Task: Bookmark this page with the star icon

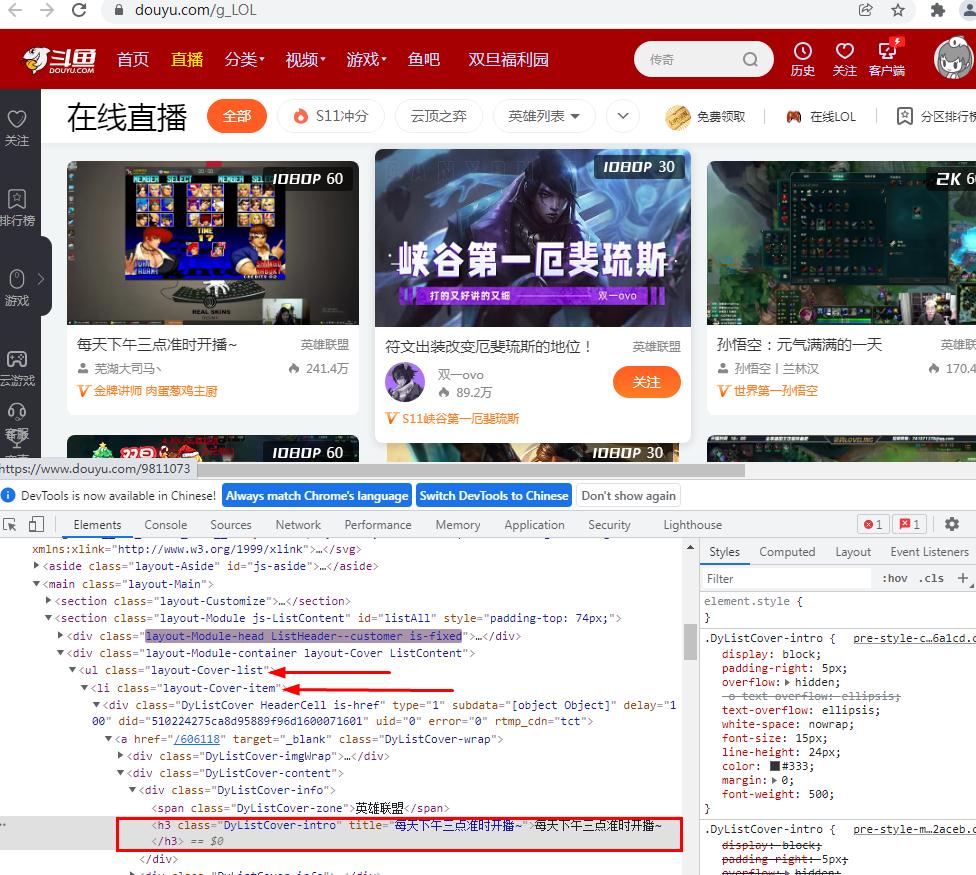Action: tap(898, 10)
